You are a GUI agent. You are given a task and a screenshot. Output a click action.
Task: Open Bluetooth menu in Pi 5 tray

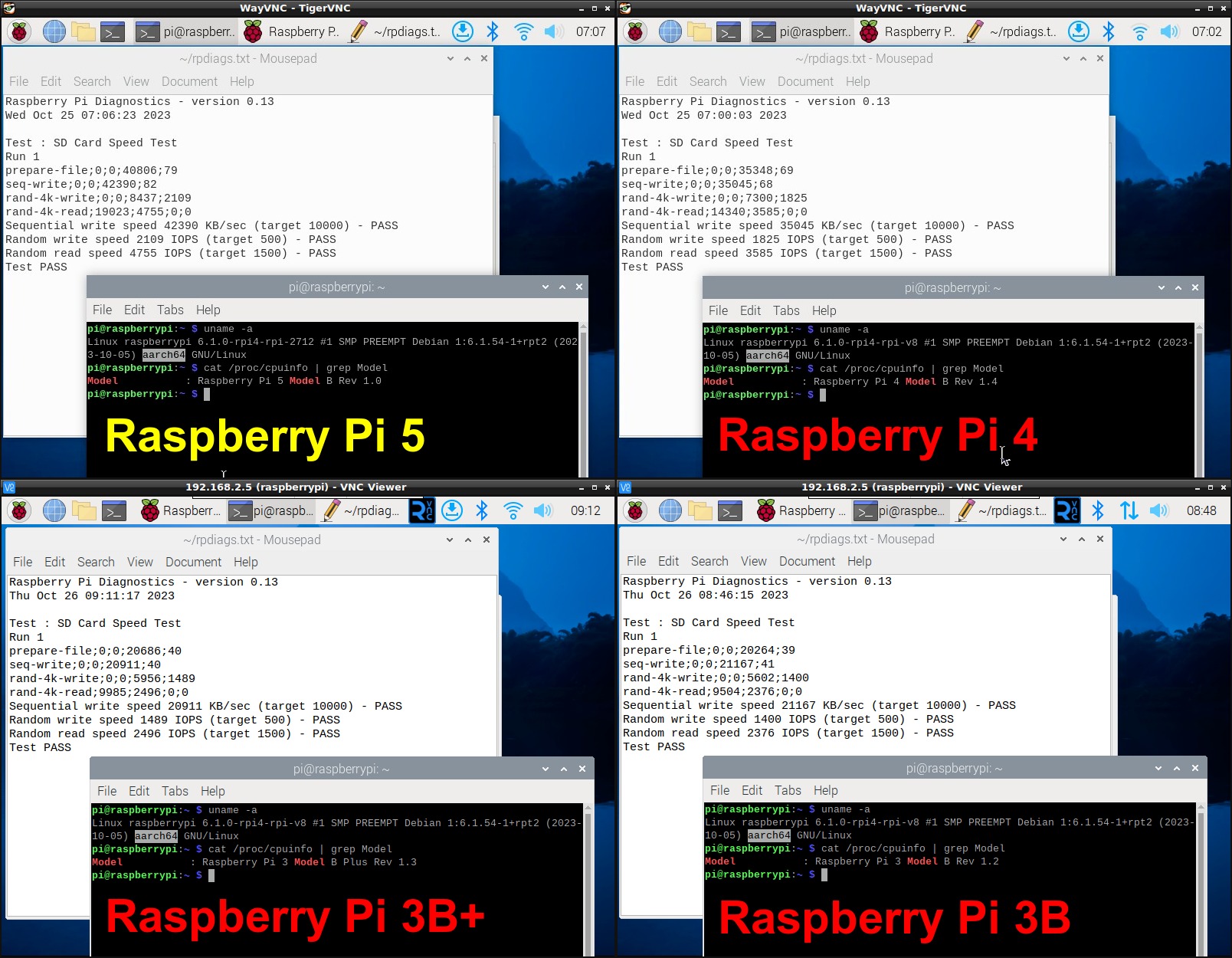(x=493, y=31)
